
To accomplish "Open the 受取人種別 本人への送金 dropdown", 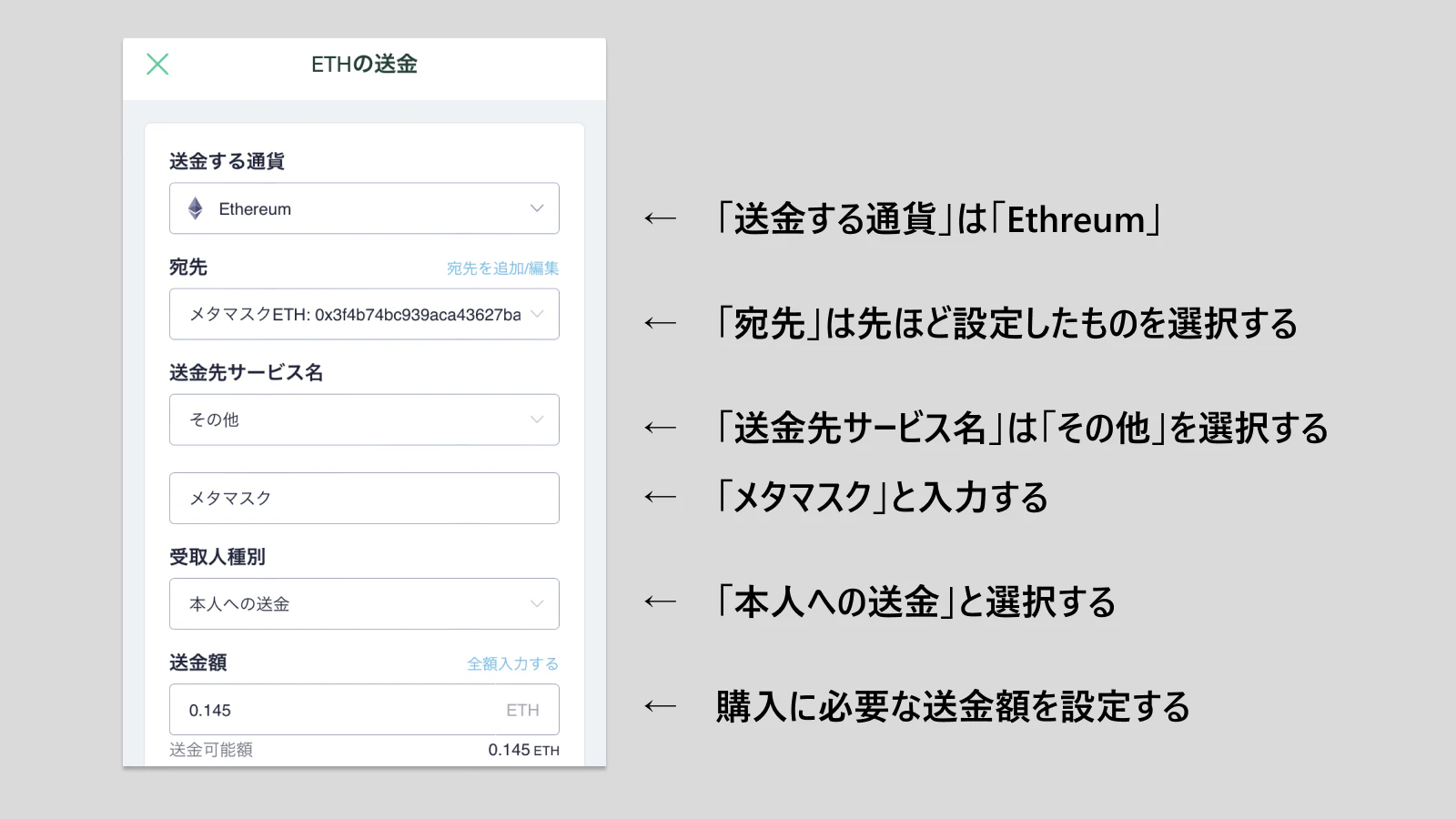I will pos(364,603).
